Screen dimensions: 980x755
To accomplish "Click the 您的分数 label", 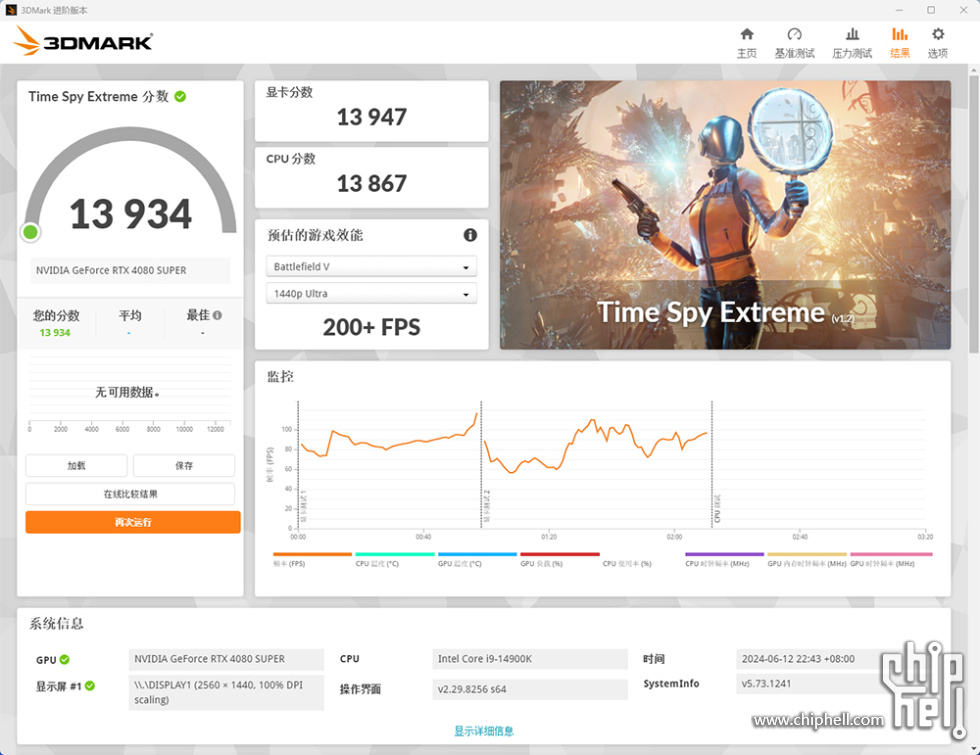I will pos(56,316).
